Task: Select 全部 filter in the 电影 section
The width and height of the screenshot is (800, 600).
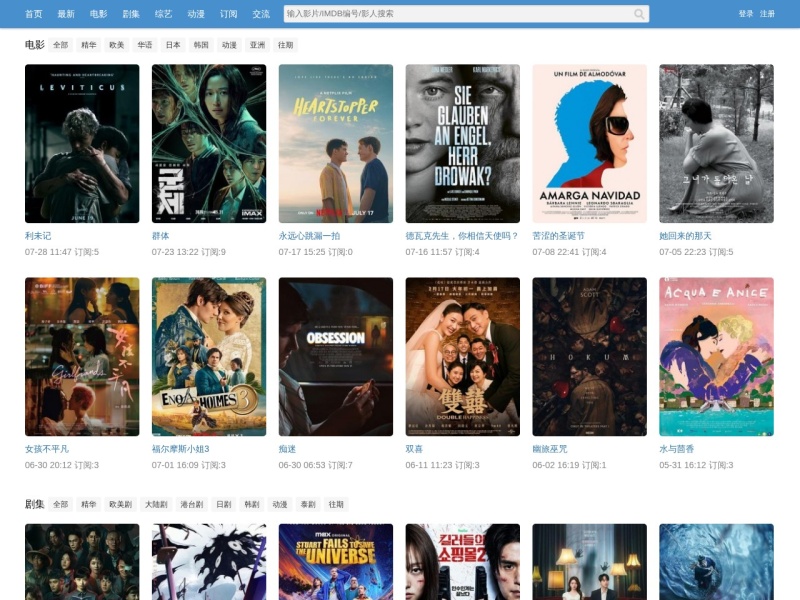Action: (x=61, y=45)
